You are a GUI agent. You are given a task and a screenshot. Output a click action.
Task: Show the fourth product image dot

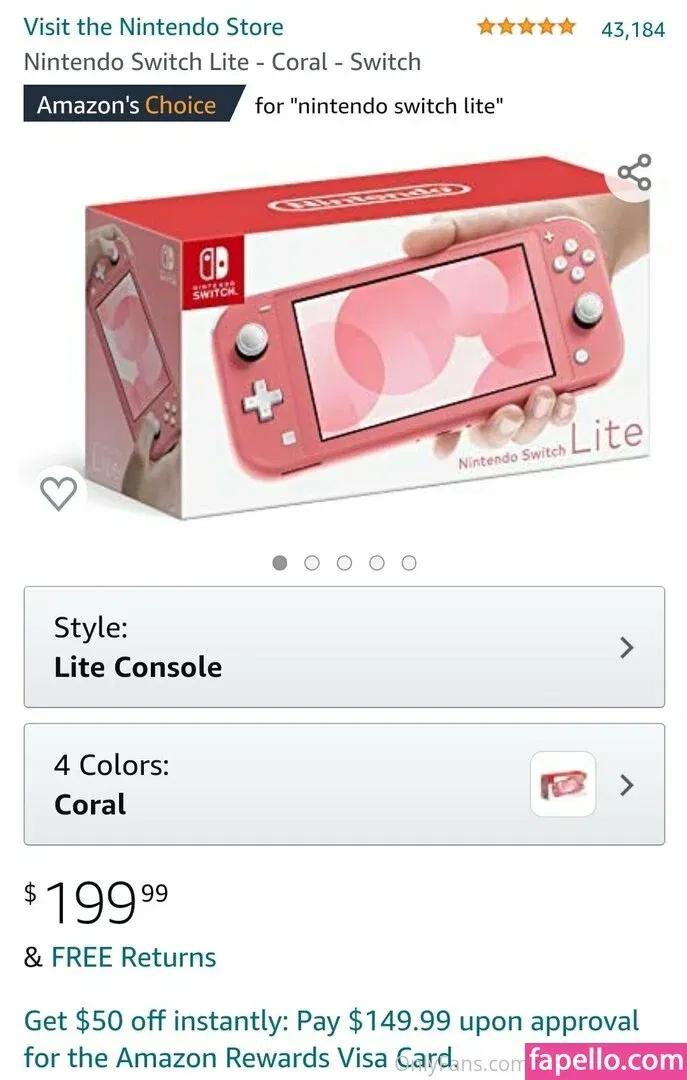376,563
